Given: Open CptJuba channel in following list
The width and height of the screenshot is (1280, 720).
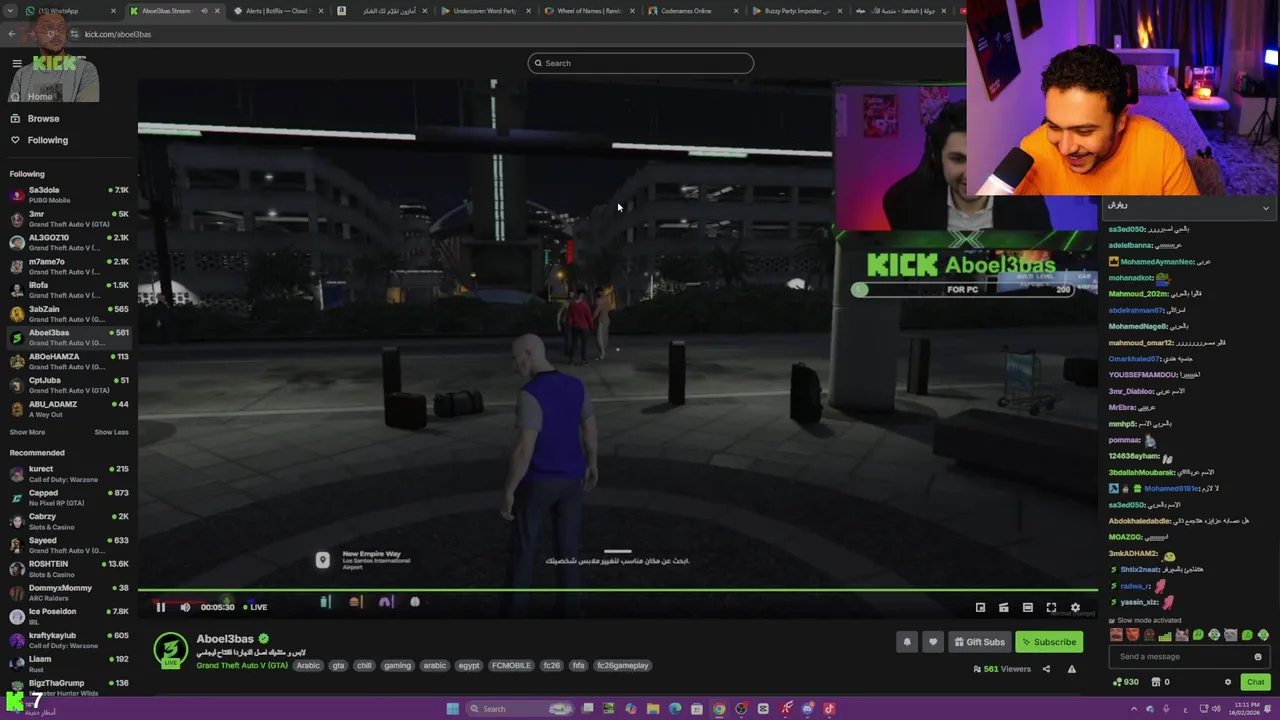Looking at the screenshot, I should 68,385.
